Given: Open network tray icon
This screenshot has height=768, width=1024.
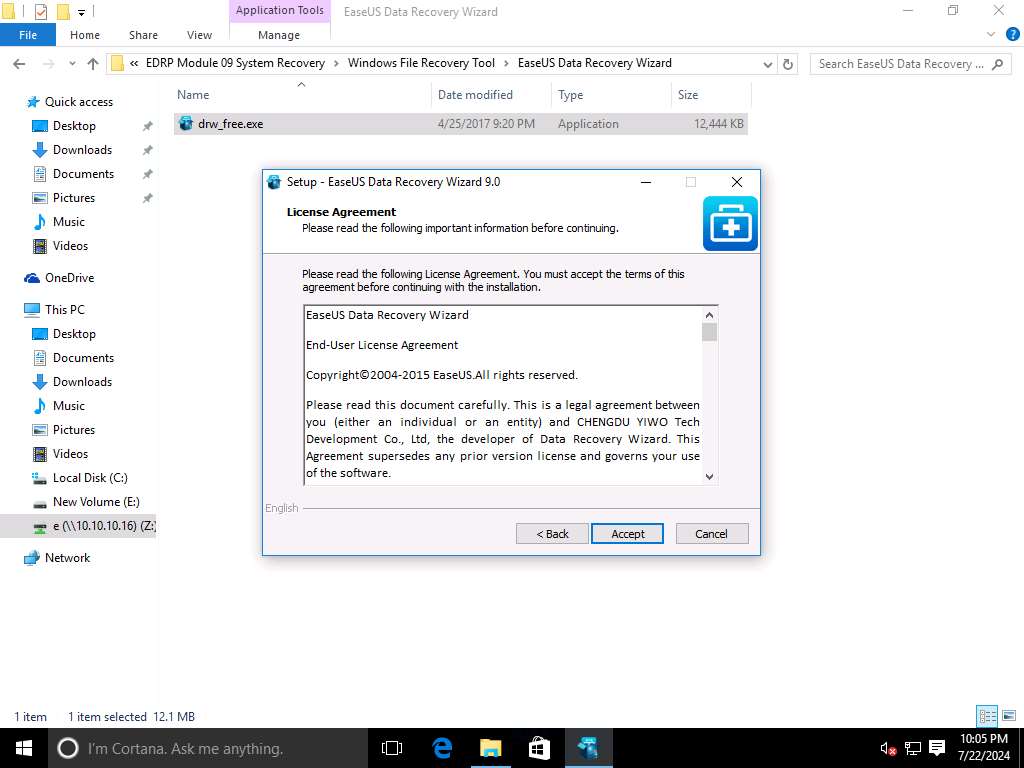Looking at the screenshot, I should [x=913, y=748].
